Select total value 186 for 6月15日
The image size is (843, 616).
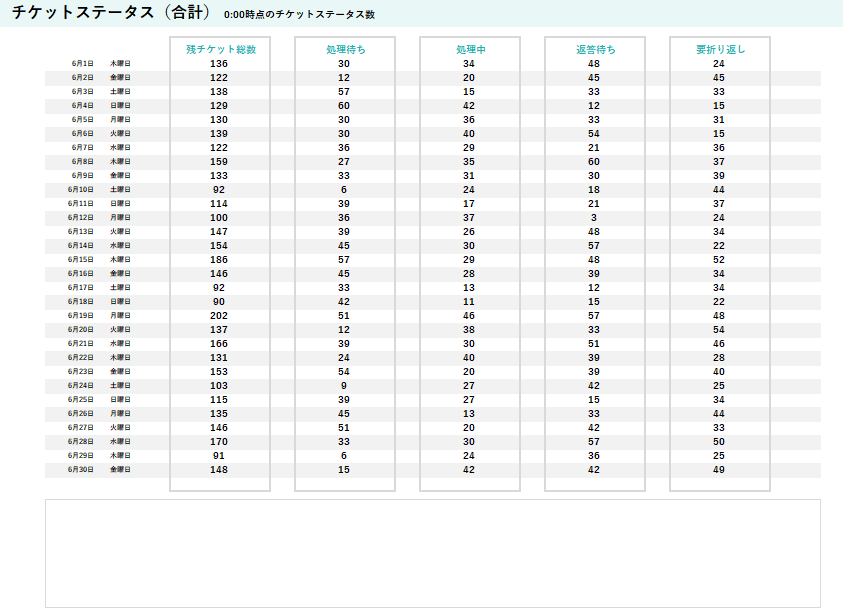click(219, 260)
